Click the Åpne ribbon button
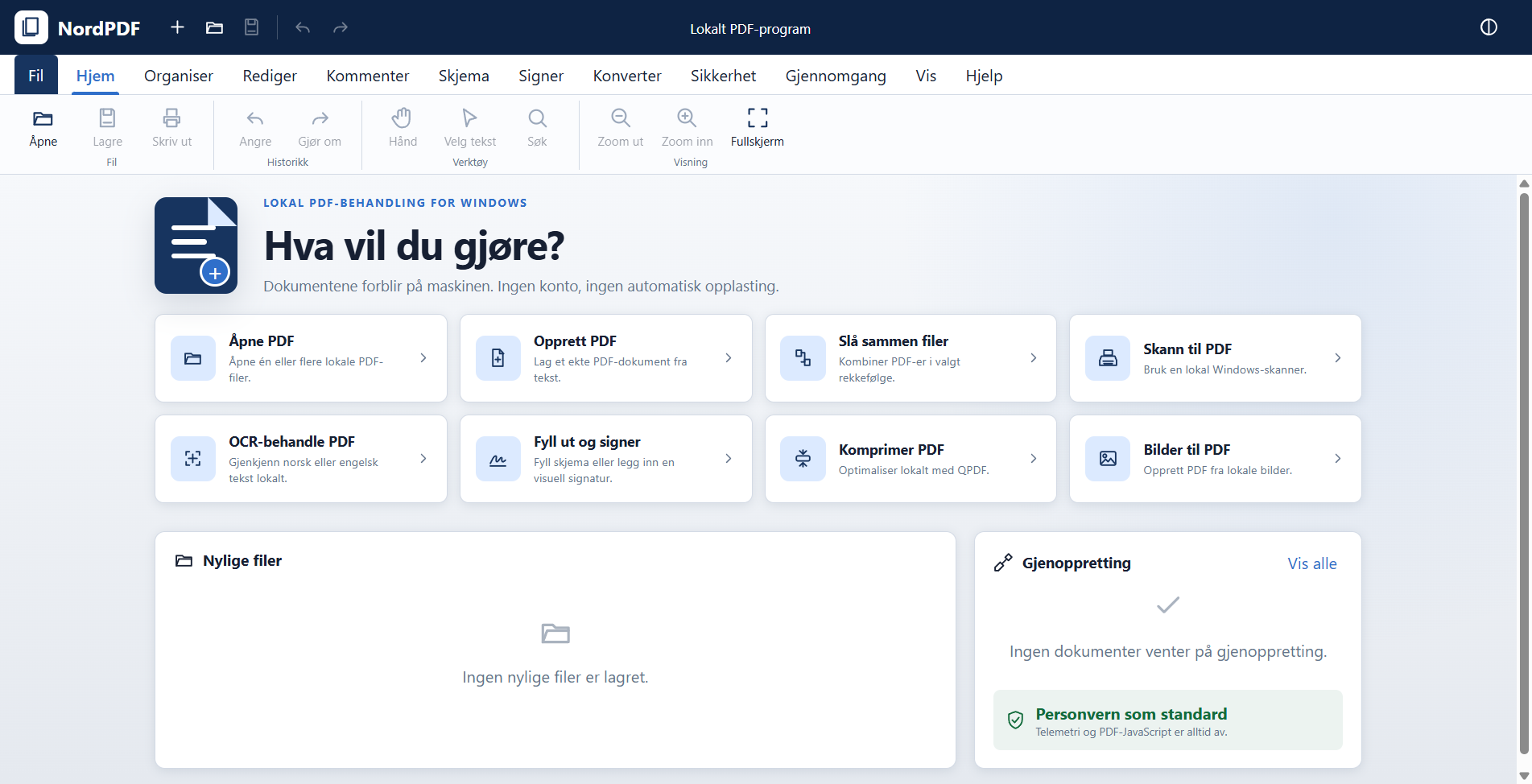This screenshot has height=784, width=1532. (43, 128)
